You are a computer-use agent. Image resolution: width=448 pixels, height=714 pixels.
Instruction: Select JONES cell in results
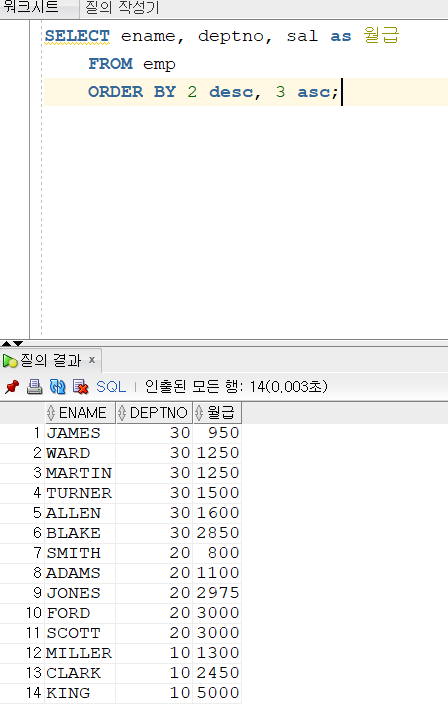tap(80, 593)
